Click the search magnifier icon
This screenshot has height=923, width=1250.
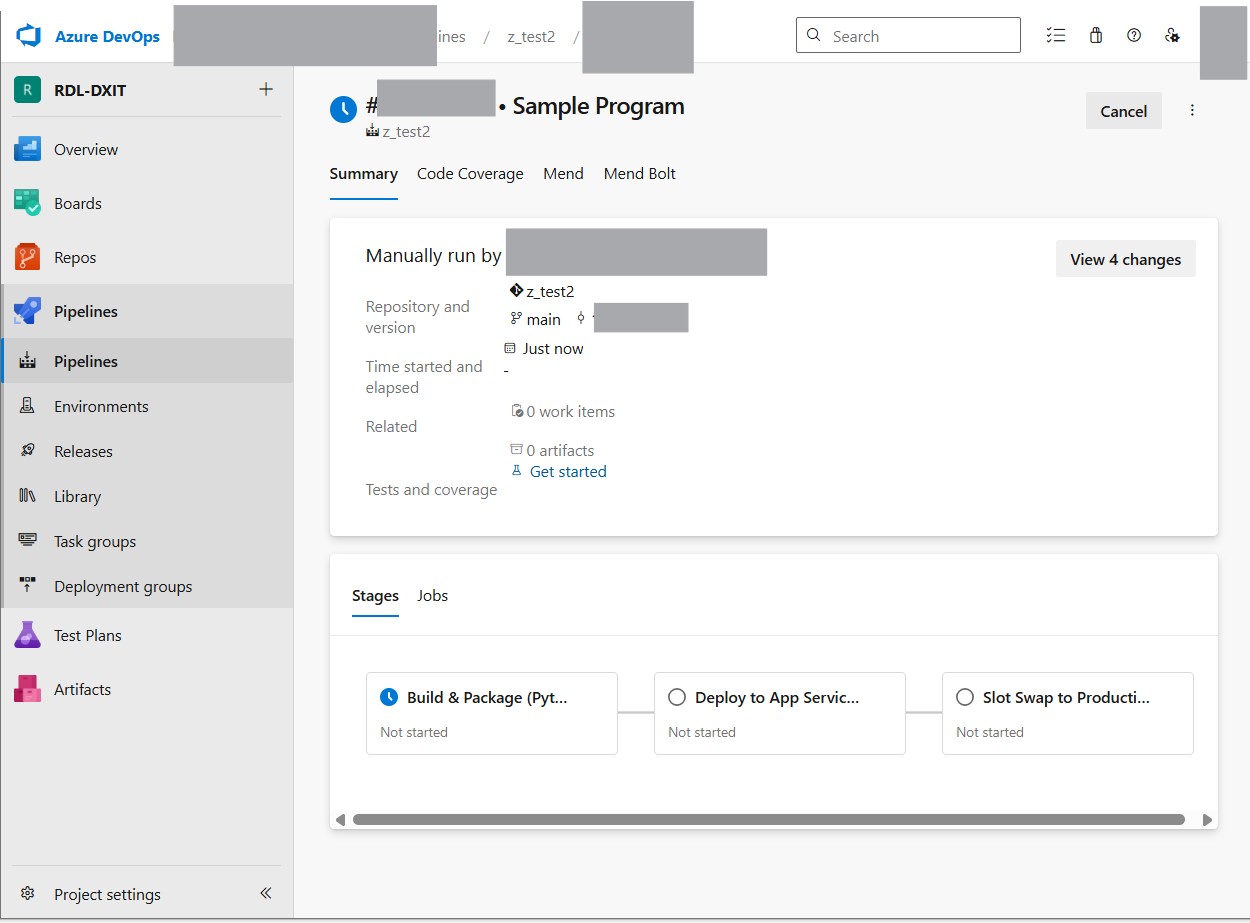pos(814,35)
